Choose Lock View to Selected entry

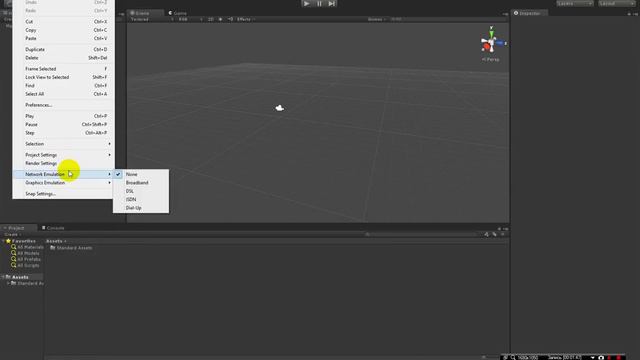63,77
